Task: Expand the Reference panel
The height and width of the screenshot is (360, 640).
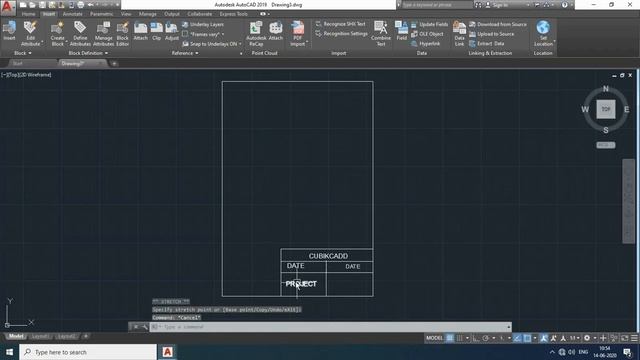Action: tap(185, 53)
